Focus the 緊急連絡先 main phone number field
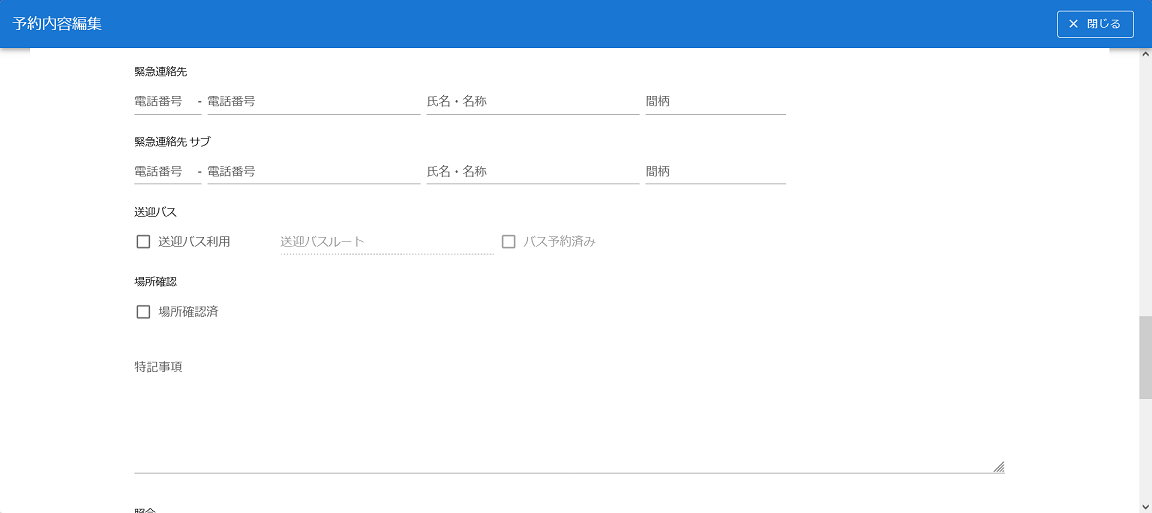1152x513 pixels. 313,102
